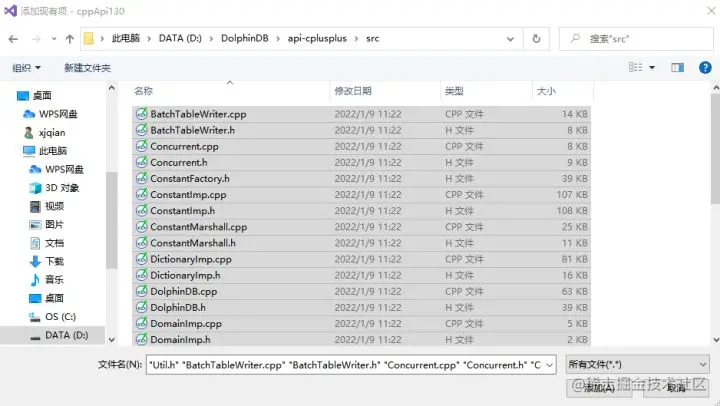Create folder with 新建文件夹
Viewport: 720px width, 406px height.
coord(88,68)
